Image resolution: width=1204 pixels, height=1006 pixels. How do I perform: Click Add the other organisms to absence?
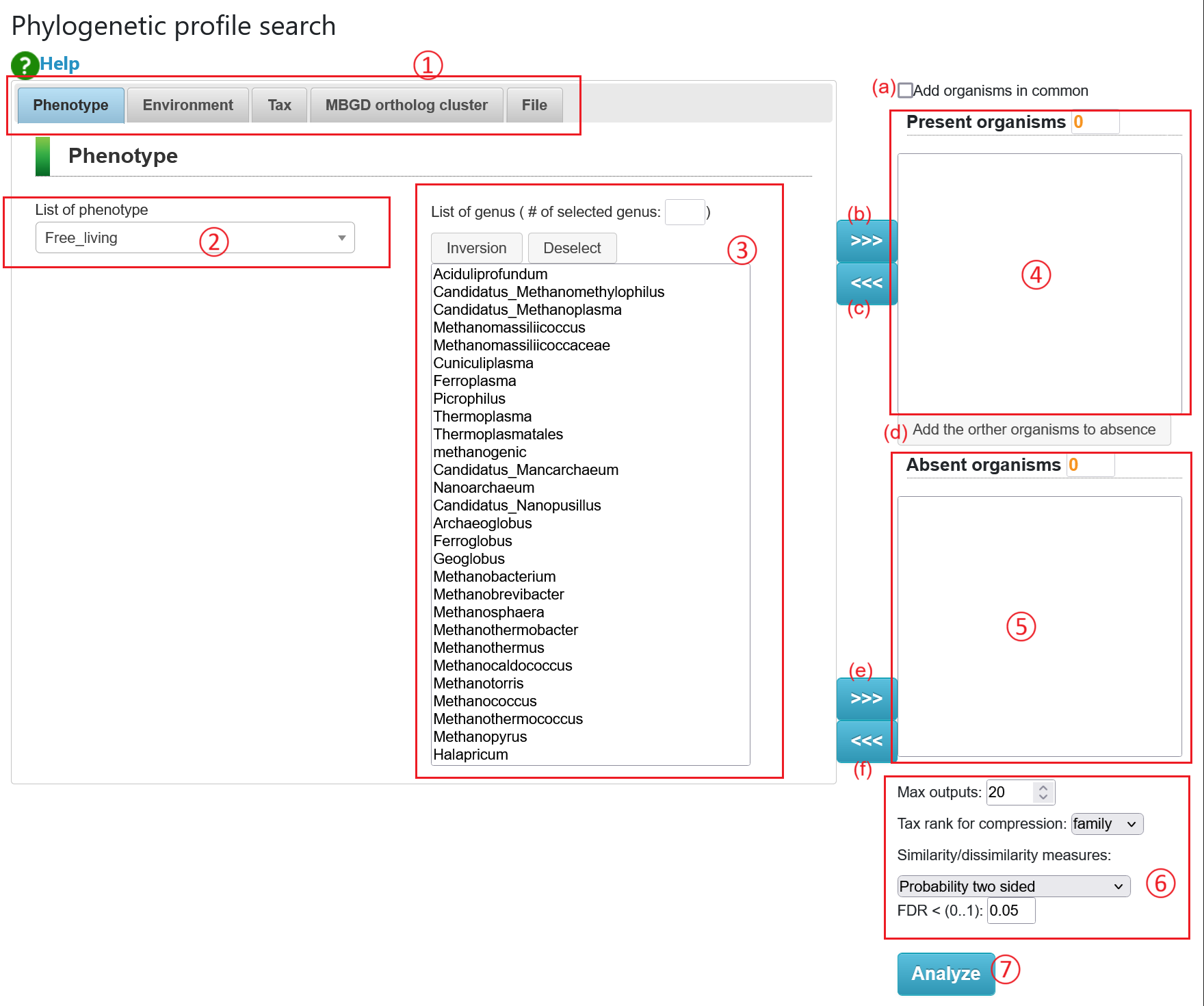click(1033, 430)
